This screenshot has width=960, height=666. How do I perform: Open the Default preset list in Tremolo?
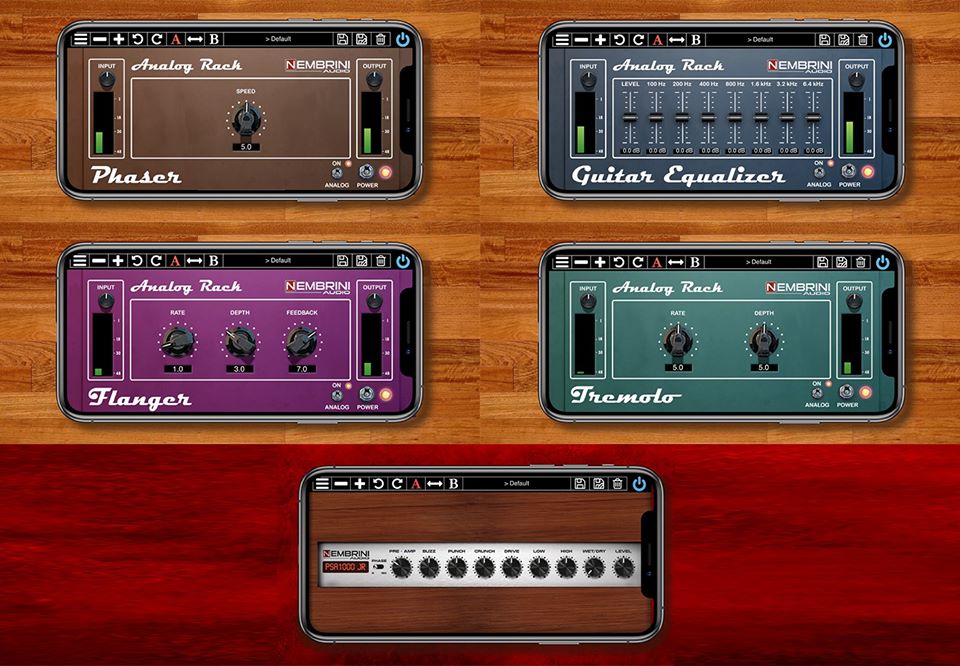coord(759,262)
